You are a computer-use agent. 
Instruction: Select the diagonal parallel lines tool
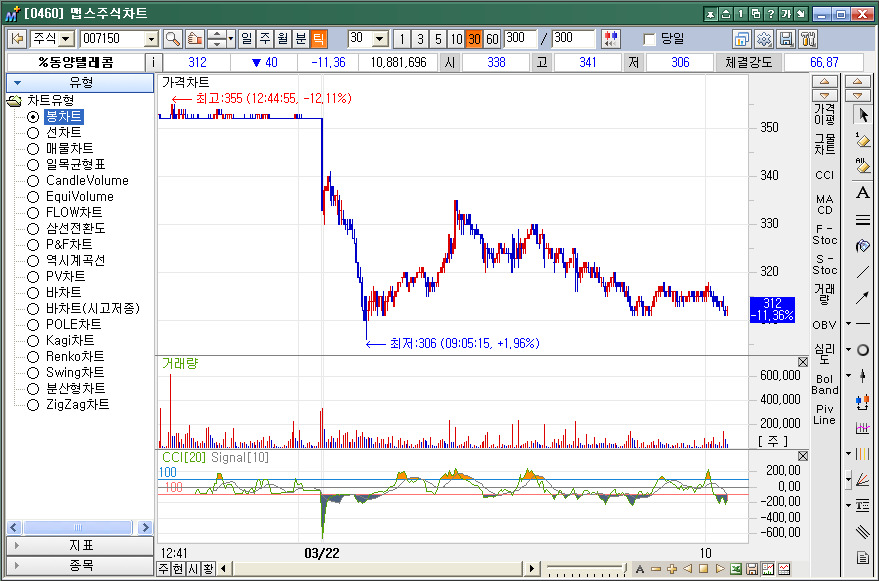point(863,531)
